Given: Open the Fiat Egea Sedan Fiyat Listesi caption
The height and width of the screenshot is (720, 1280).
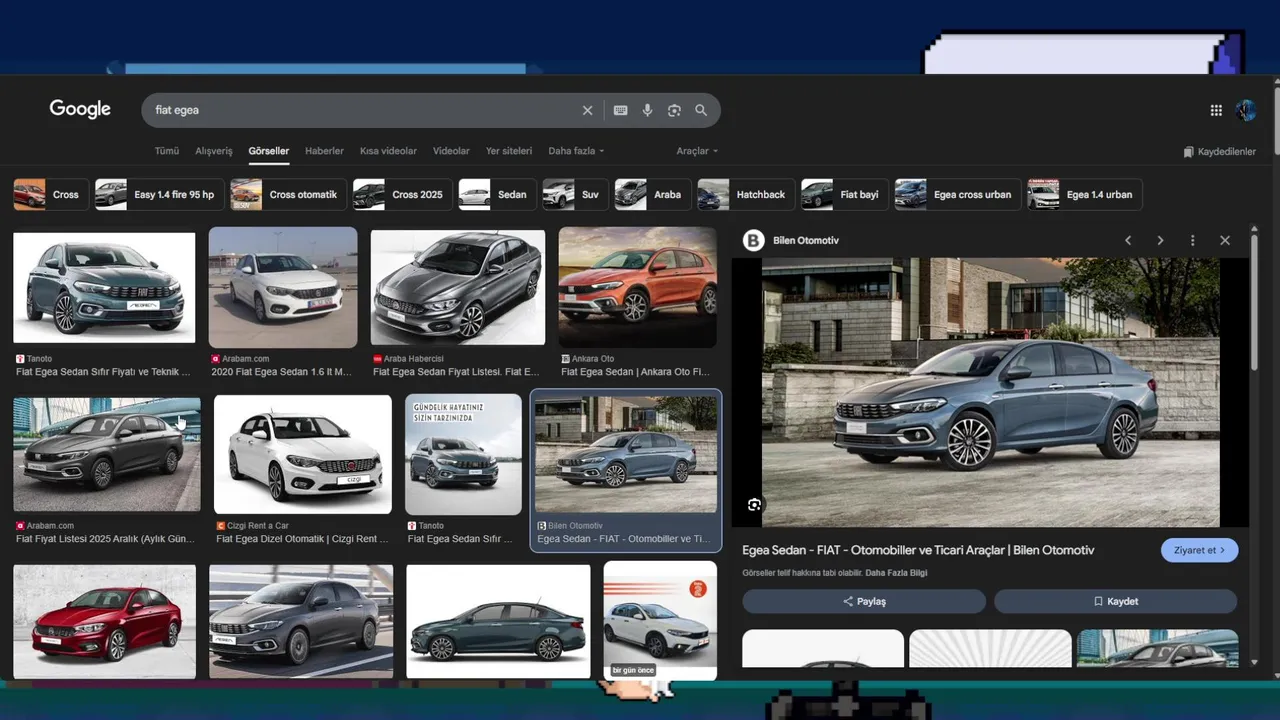Looking at the screenshot, I should click(x=456, y=372).
